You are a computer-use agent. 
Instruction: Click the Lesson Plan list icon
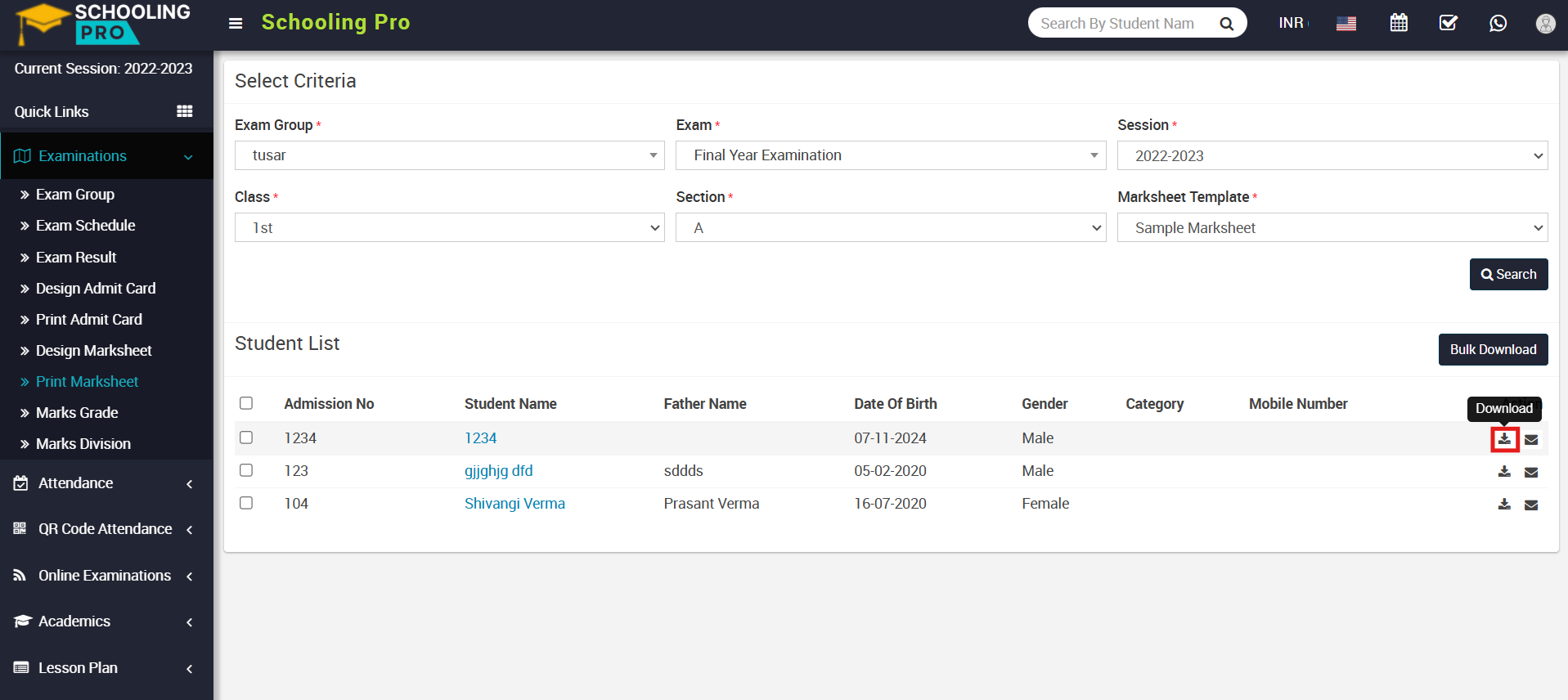tap(21, 668)
